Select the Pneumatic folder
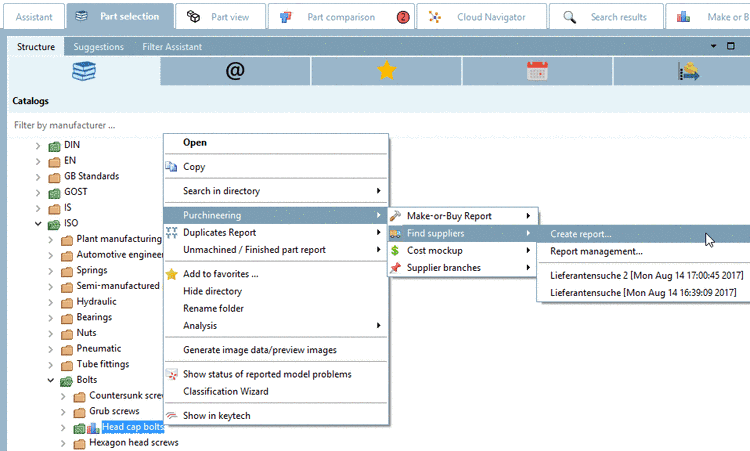The image size is (750, 451). 99,349
